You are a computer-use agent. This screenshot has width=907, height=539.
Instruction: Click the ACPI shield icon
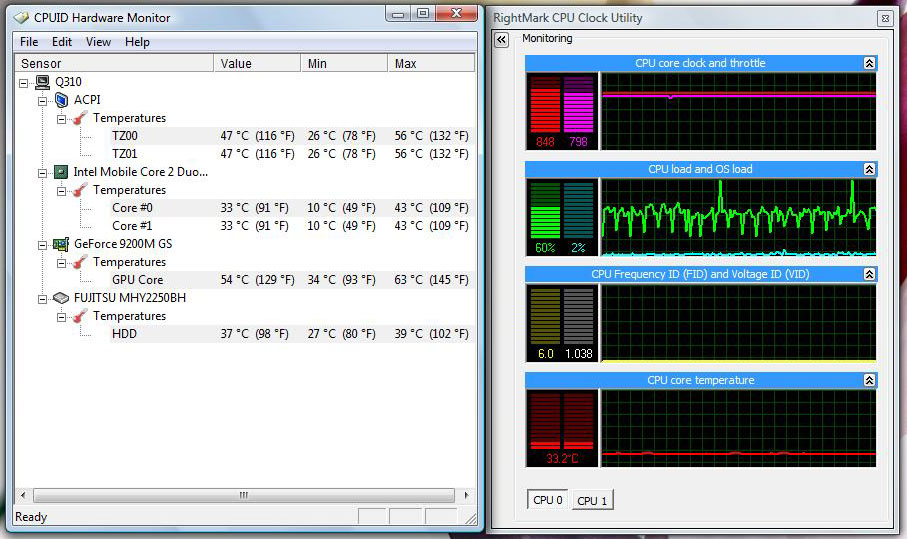pos(61,100)
